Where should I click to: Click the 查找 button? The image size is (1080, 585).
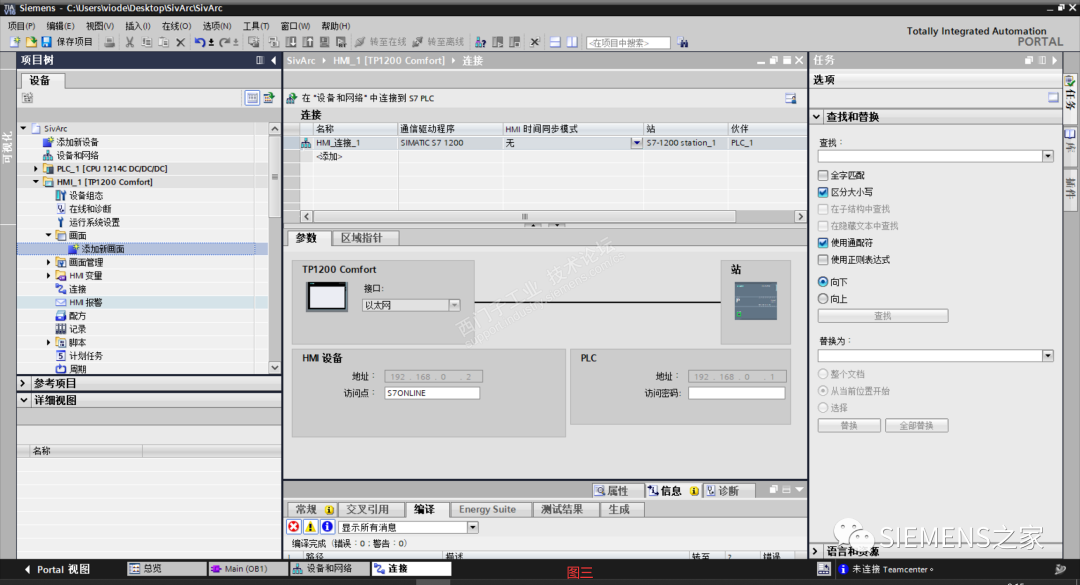[x=883, y=315]
